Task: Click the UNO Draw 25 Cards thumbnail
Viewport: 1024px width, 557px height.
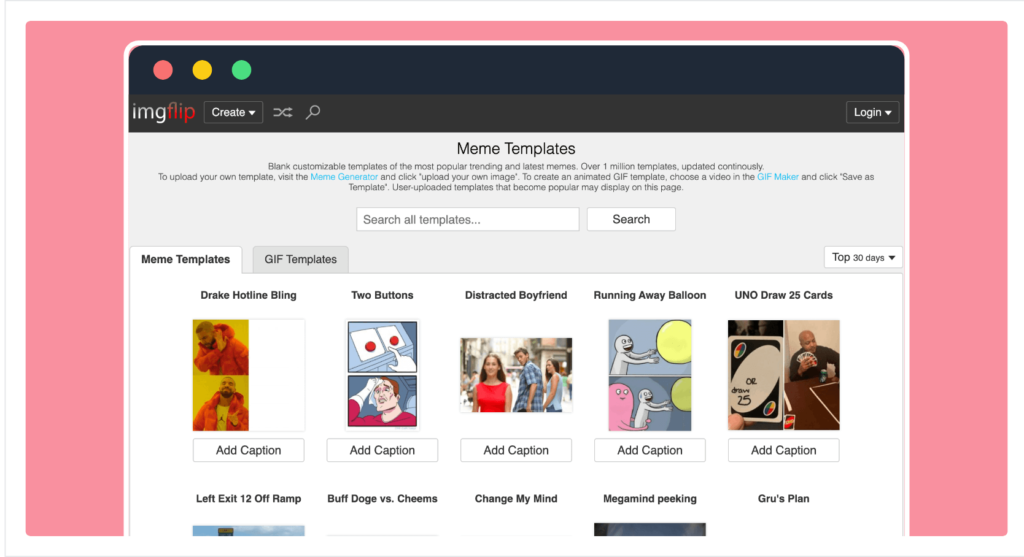Action: [x=784, y=375]
